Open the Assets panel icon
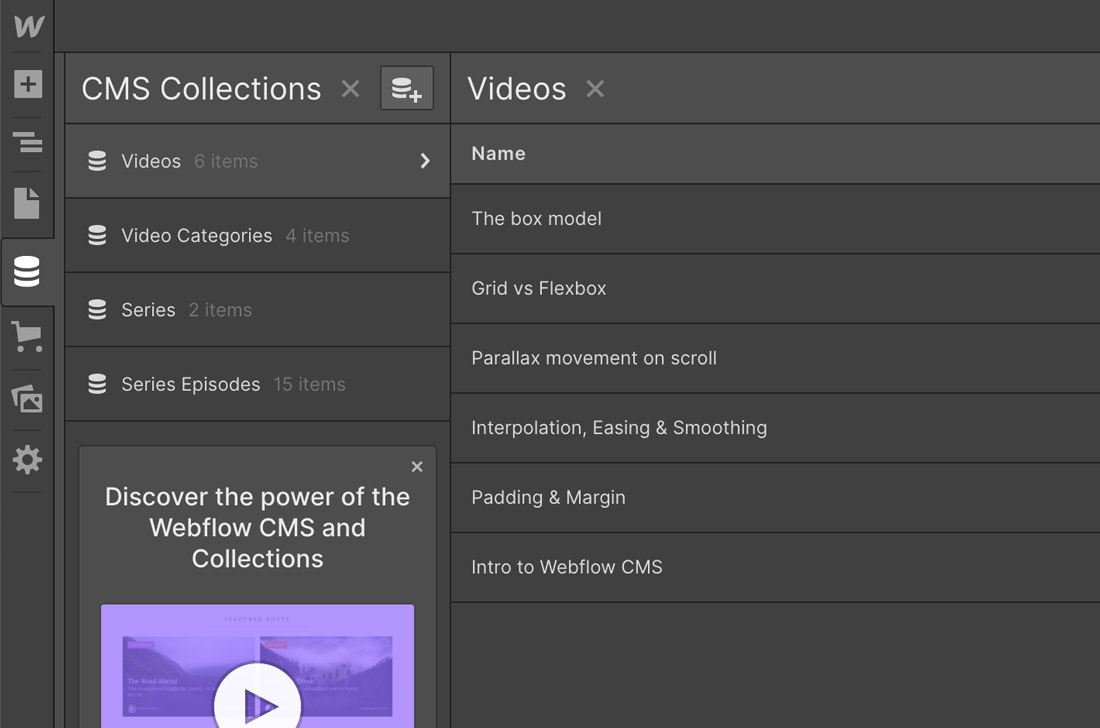Screen dimensions: 1100x728 pyautogui.click(x=28, y=399)
